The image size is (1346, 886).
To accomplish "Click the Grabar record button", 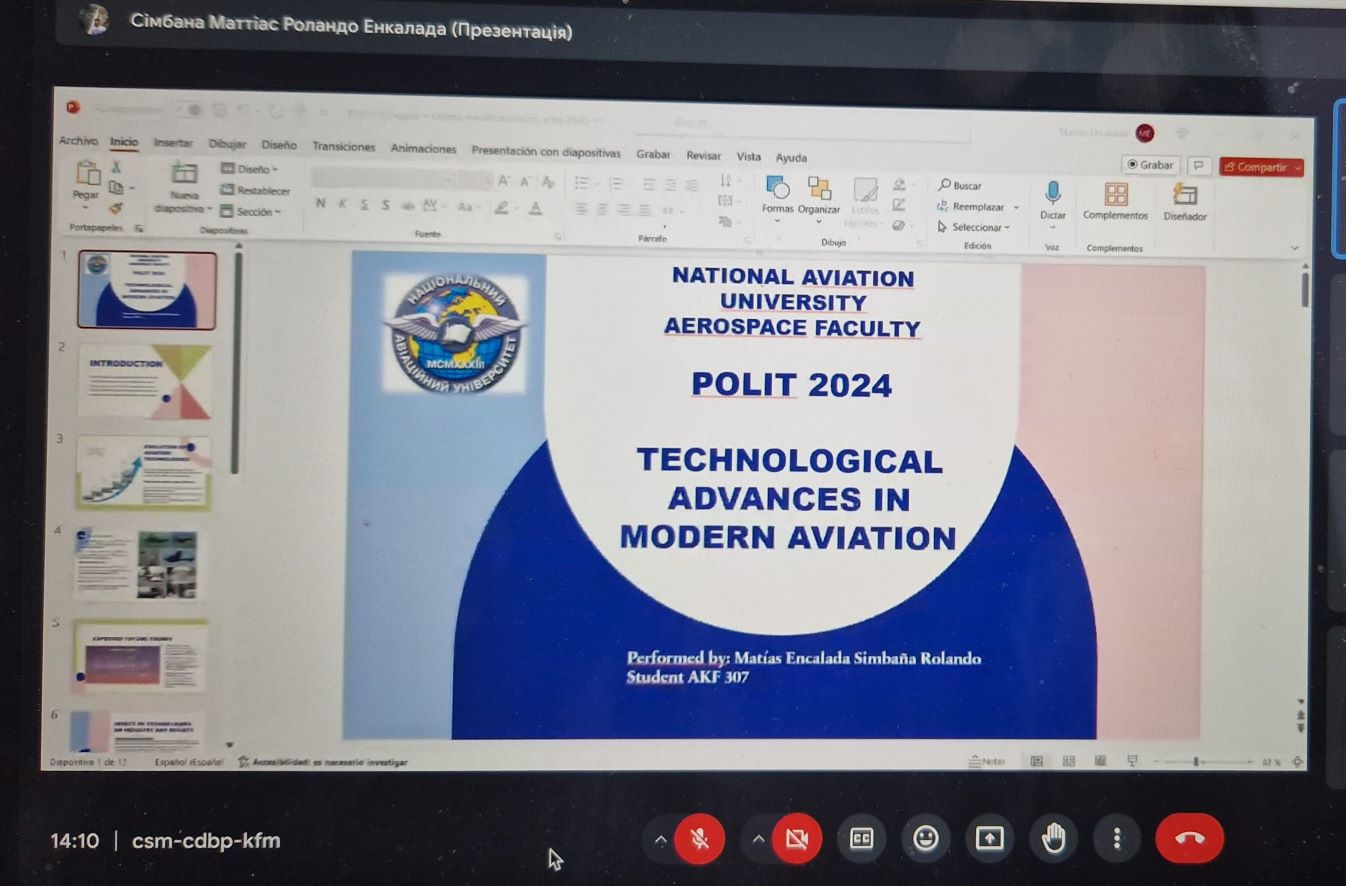I will (x=1150, y=165).
